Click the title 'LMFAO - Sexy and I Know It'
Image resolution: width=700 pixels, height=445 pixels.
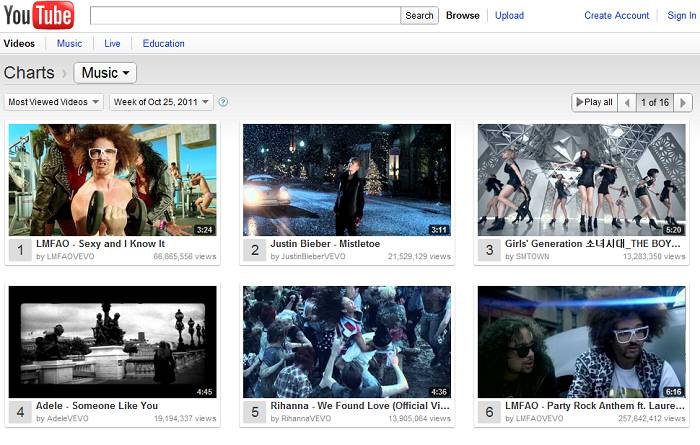pos(100,244)
